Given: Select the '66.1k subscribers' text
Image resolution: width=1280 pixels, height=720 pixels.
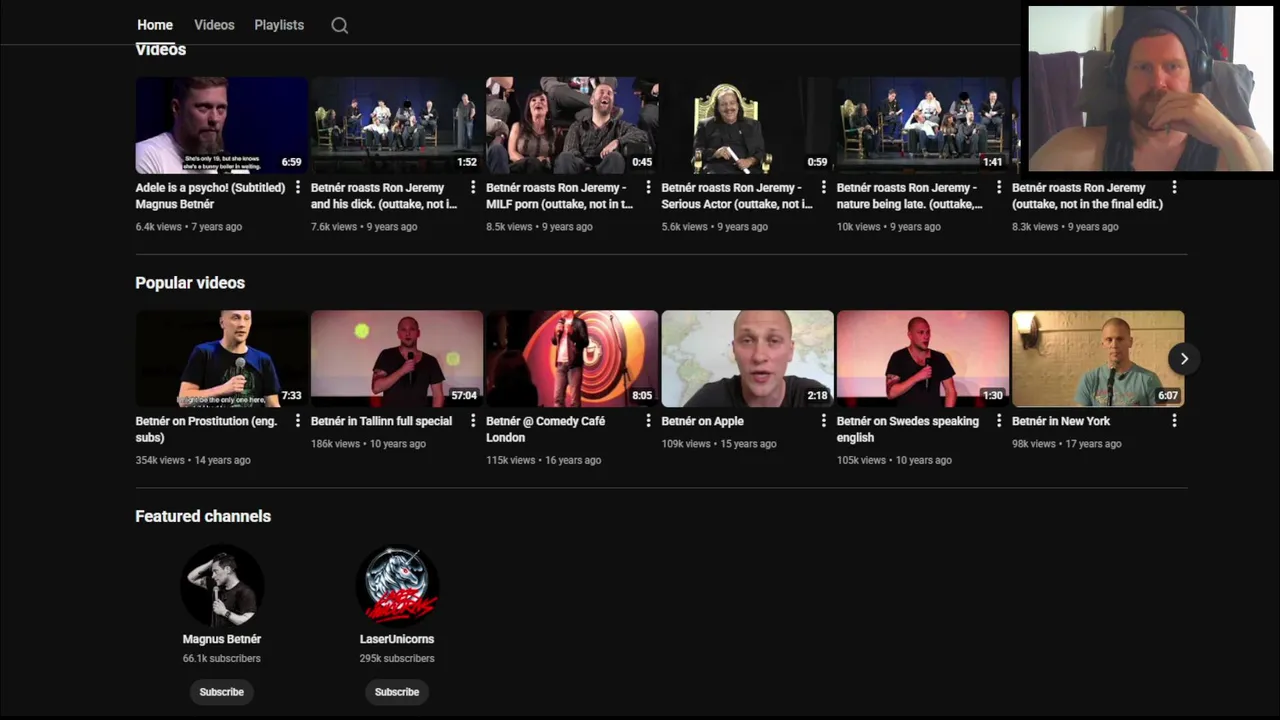Looking at the screenshot, I should click(222, 658).
